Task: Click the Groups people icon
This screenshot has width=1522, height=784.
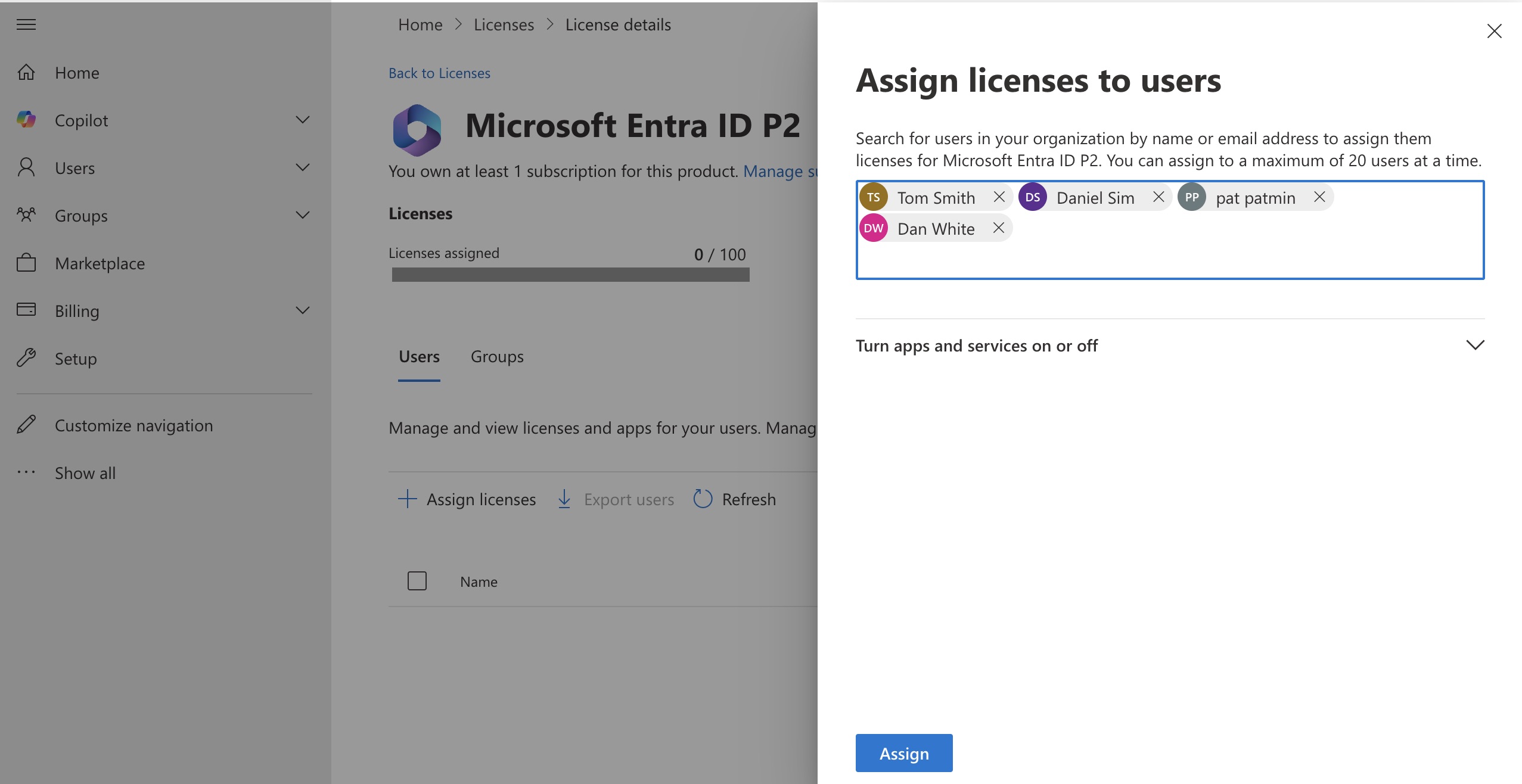Action: [26, 214]
